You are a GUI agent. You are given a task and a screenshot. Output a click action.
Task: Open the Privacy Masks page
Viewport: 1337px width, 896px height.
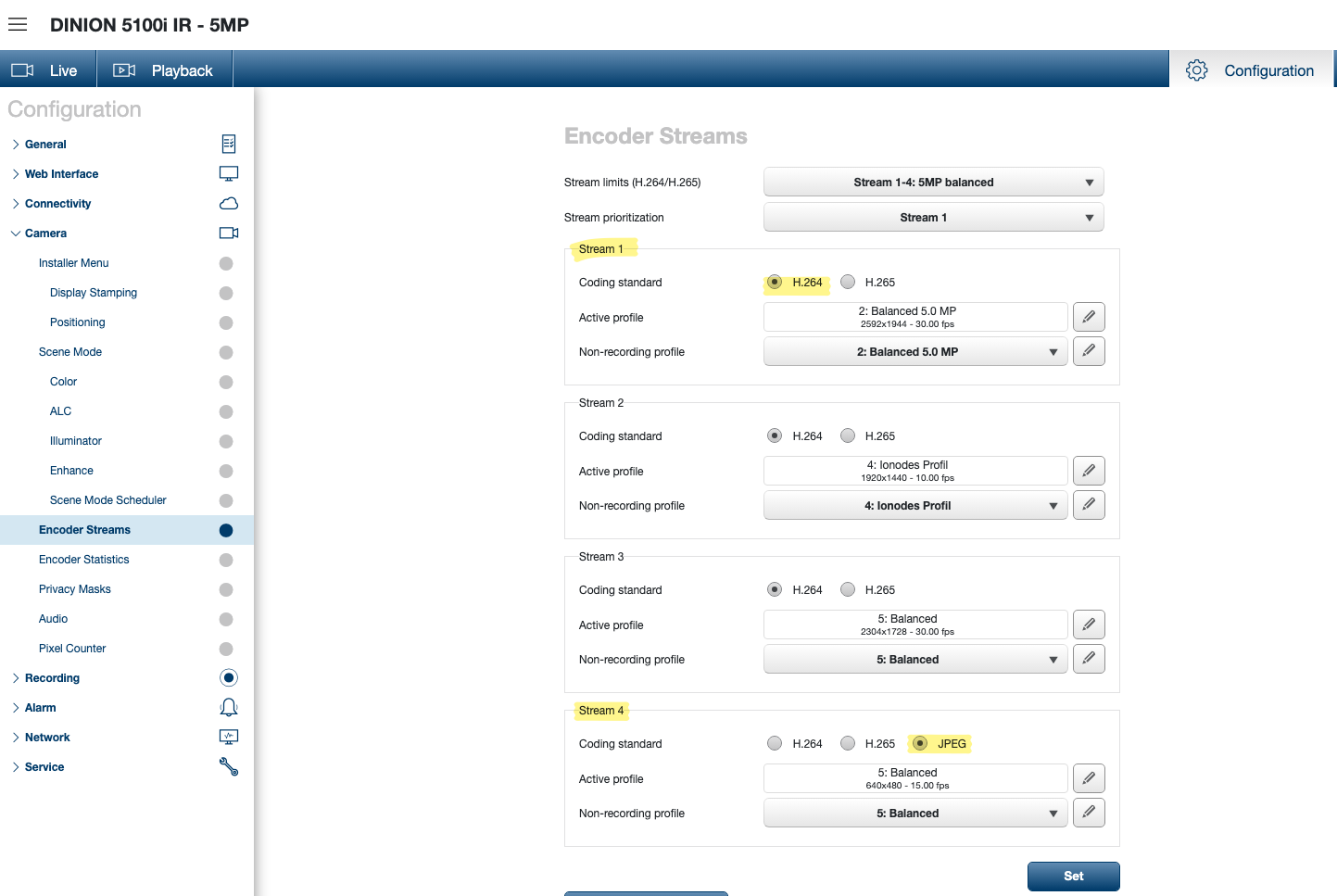74,589
